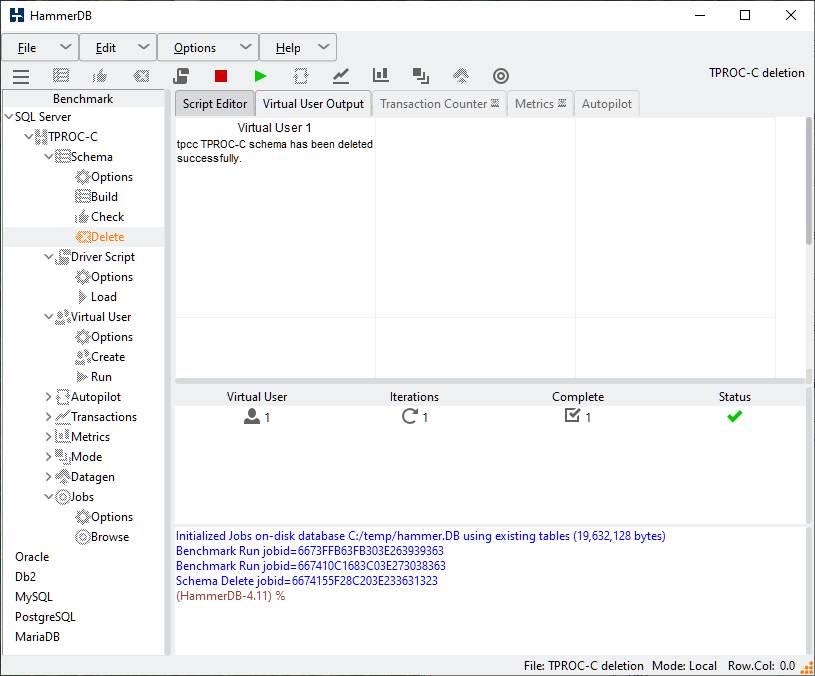The image size is (815, 676).
Task: Expand the Mode tree node
Action: (48, 457)
